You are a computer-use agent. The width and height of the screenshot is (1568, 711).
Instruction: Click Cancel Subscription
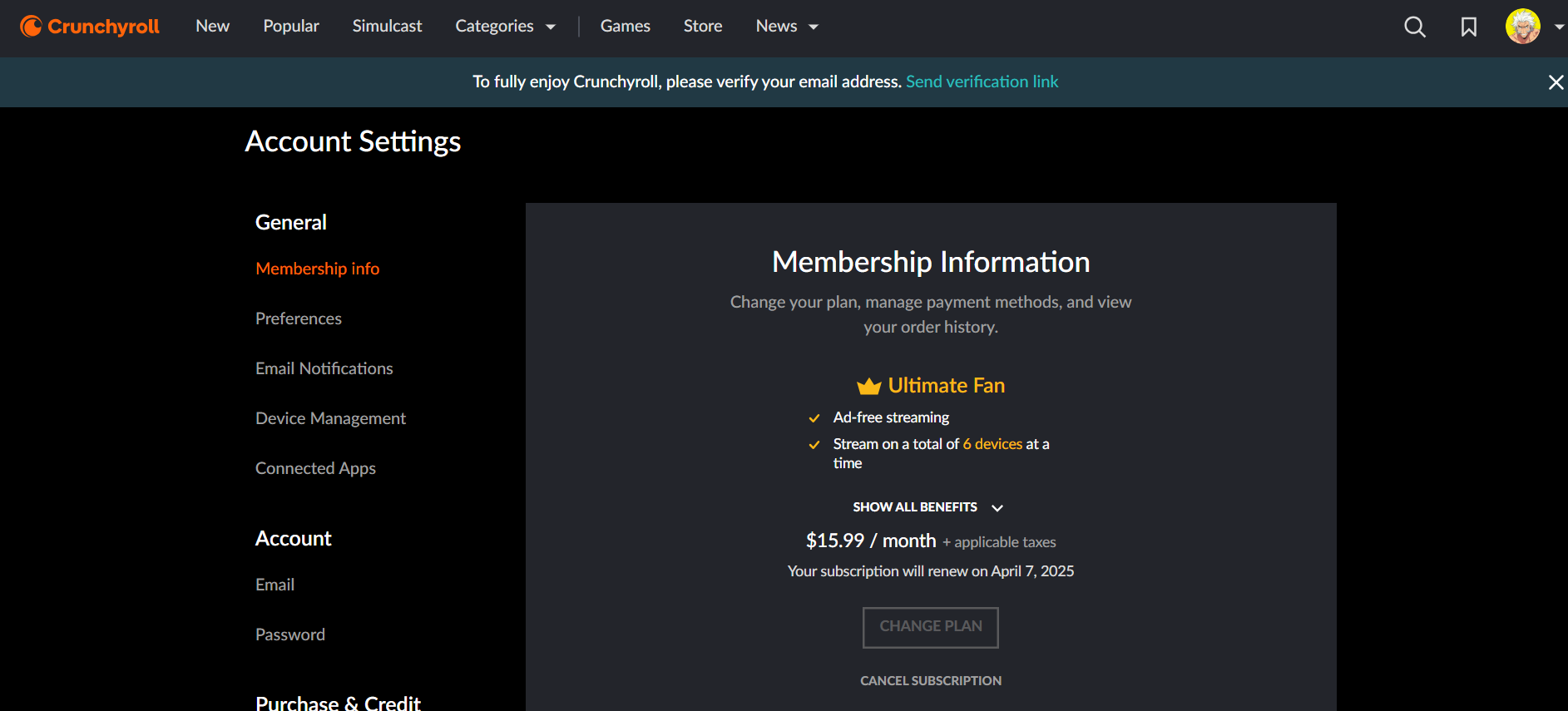tap(931, 681)
